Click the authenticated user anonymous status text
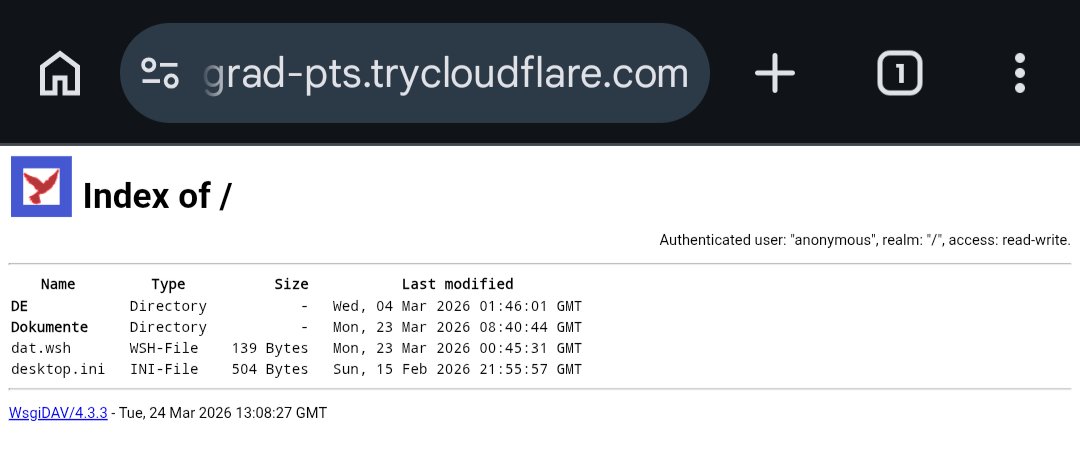This screenshot has width=1080, height=472. (865, 240)
